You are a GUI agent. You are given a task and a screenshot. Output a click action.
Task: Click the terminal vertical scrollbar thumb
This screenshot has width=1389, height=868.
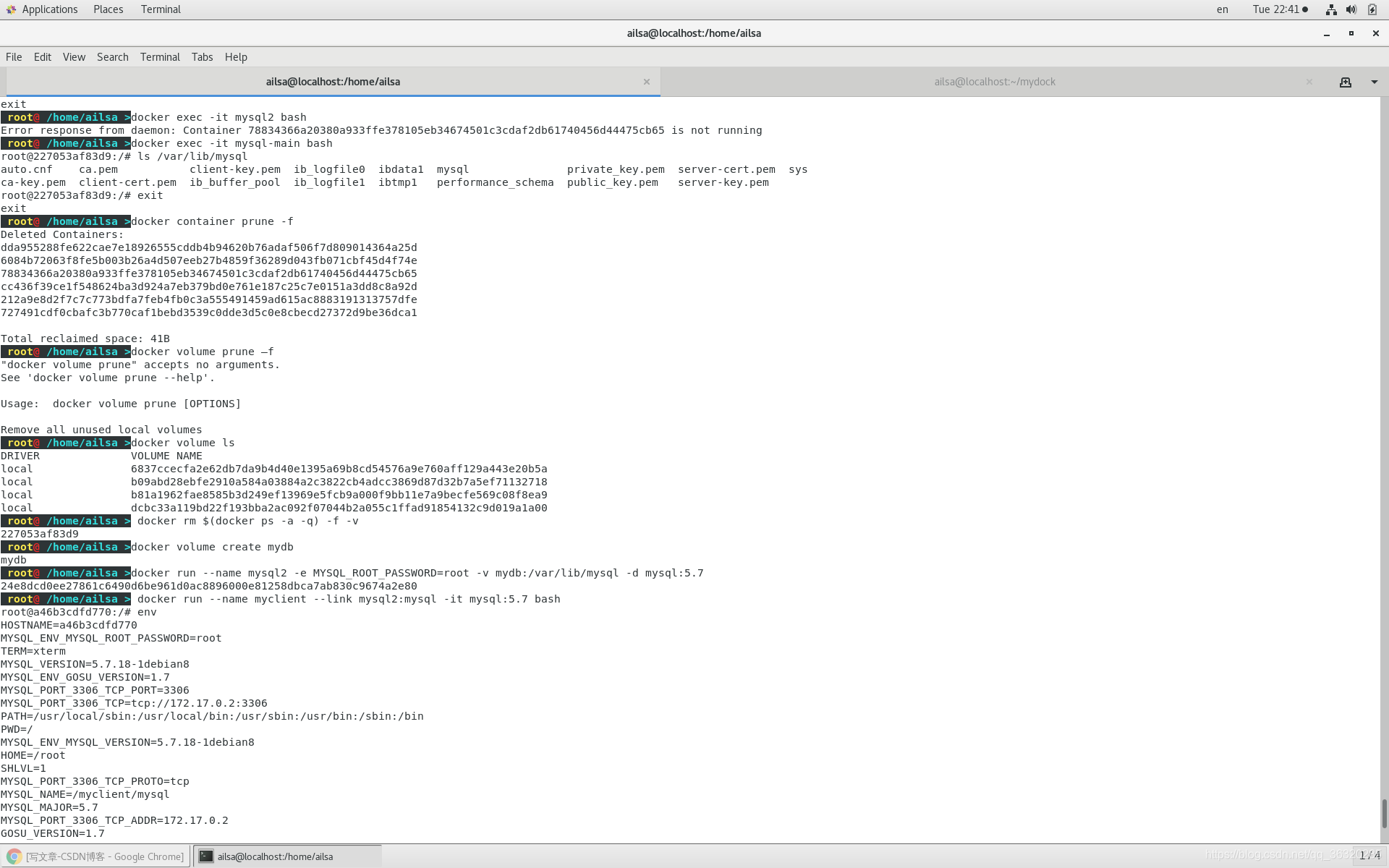(1384, 813)
